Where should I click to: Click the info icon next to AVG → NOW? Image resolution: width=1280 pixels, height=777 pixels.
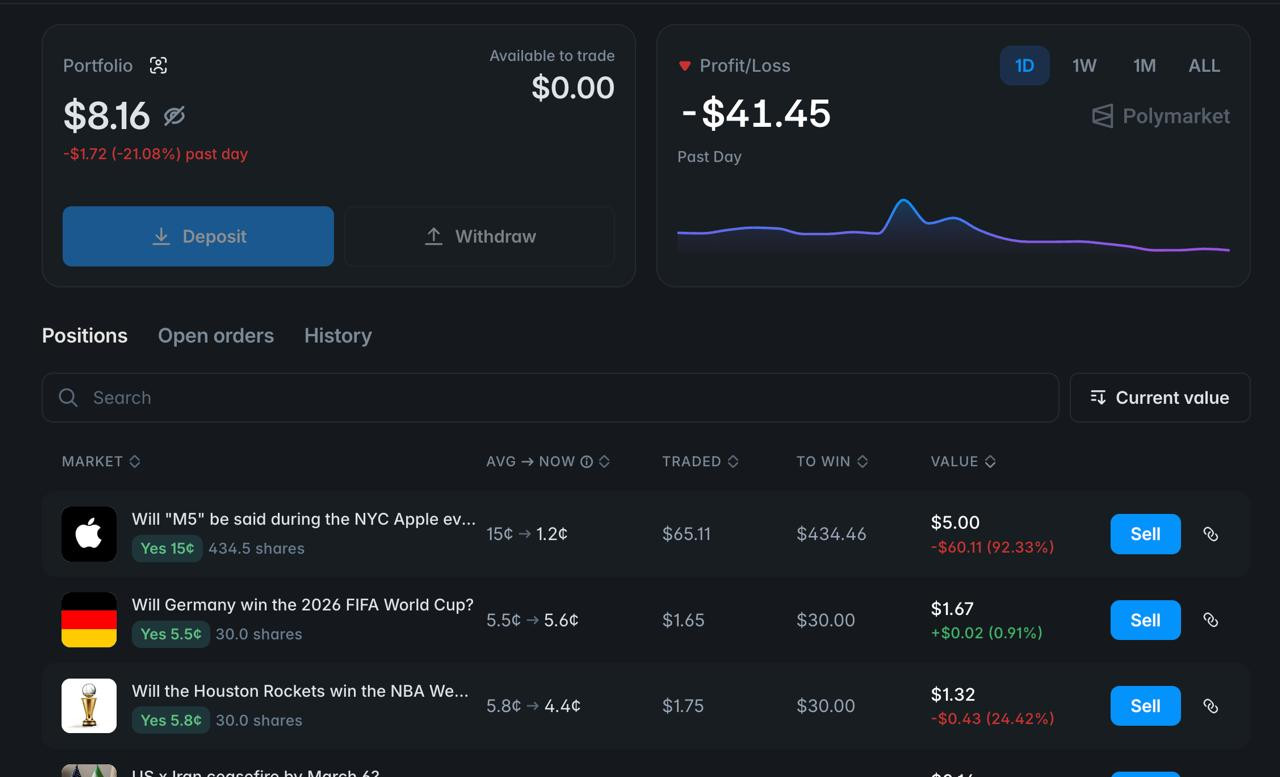coord(587,462)
